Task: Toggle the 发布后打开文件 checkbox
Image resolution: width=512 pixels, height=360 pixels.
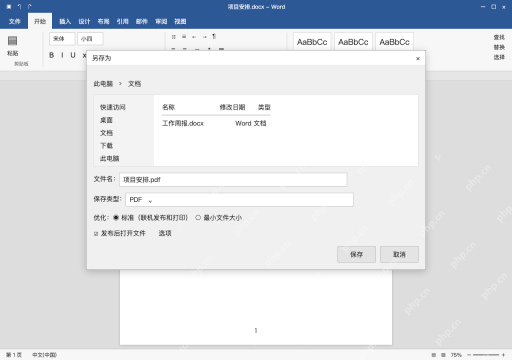Action: tap(96, 234)
